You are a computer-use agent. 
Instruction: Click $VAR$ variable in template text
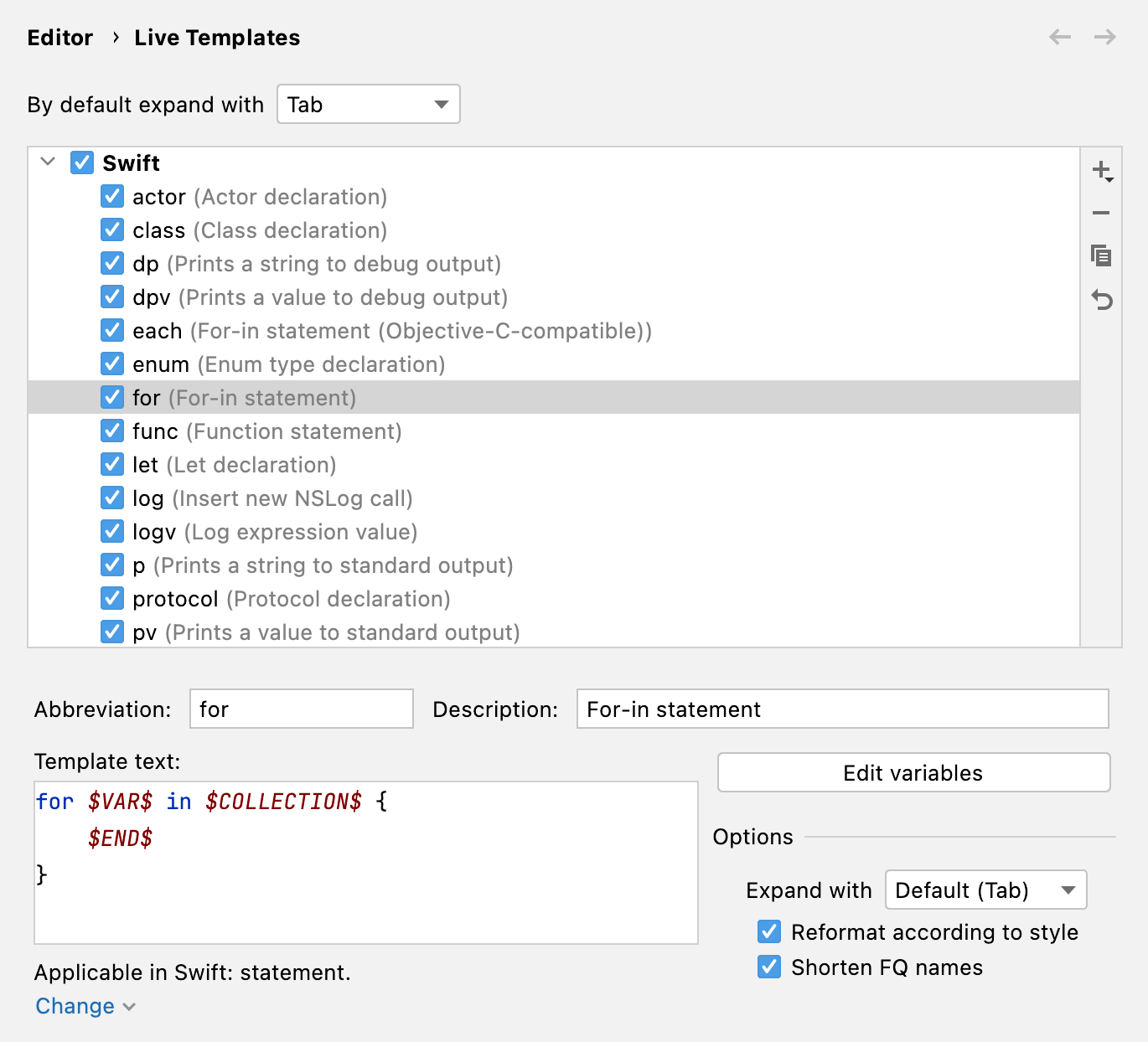(x=121, y=802)
